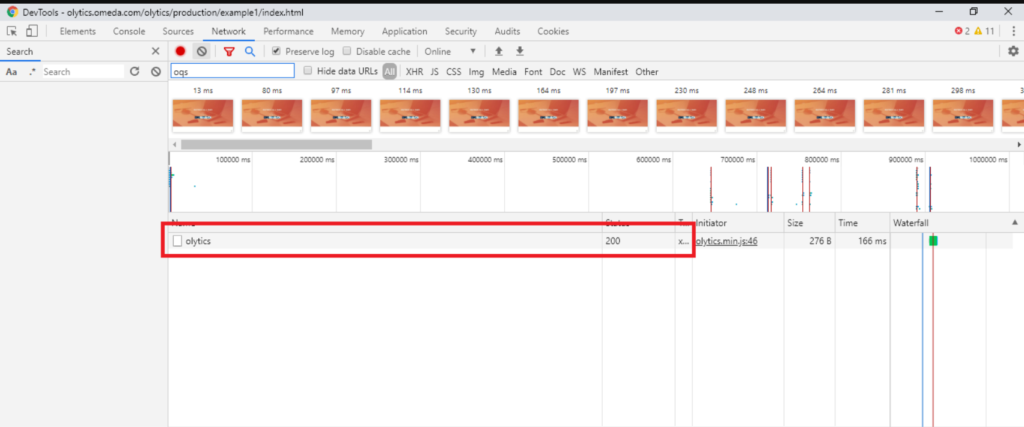The width and height of the screenshot is (1024, 427).
Task: Toggle the red filter funnel icon
Action: click(x=229, y=51)
